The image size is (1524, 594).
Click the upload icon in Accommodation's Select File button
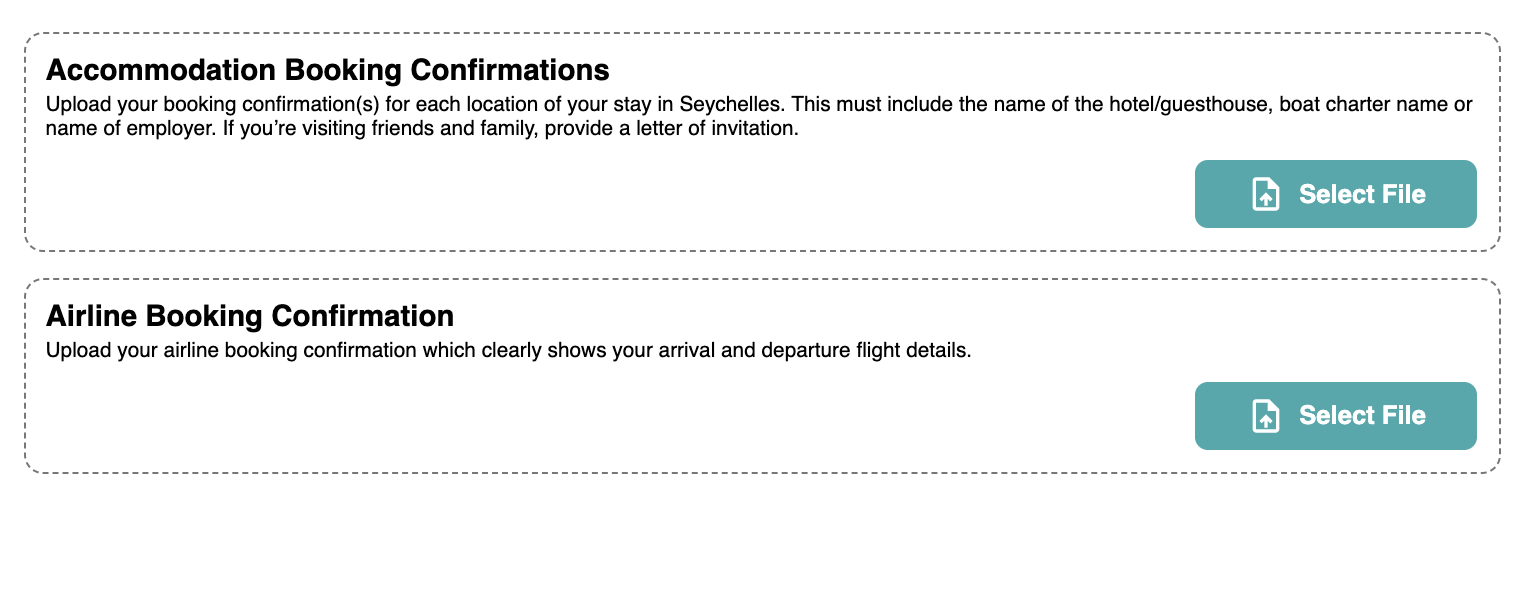point(1266,194)
